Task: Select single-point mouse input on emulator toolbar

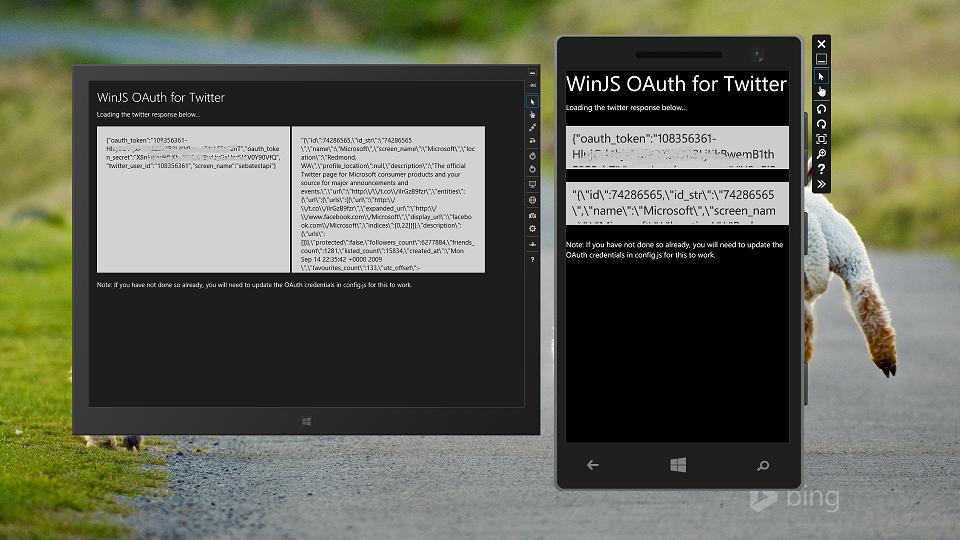Action: (x=821, y=76)
